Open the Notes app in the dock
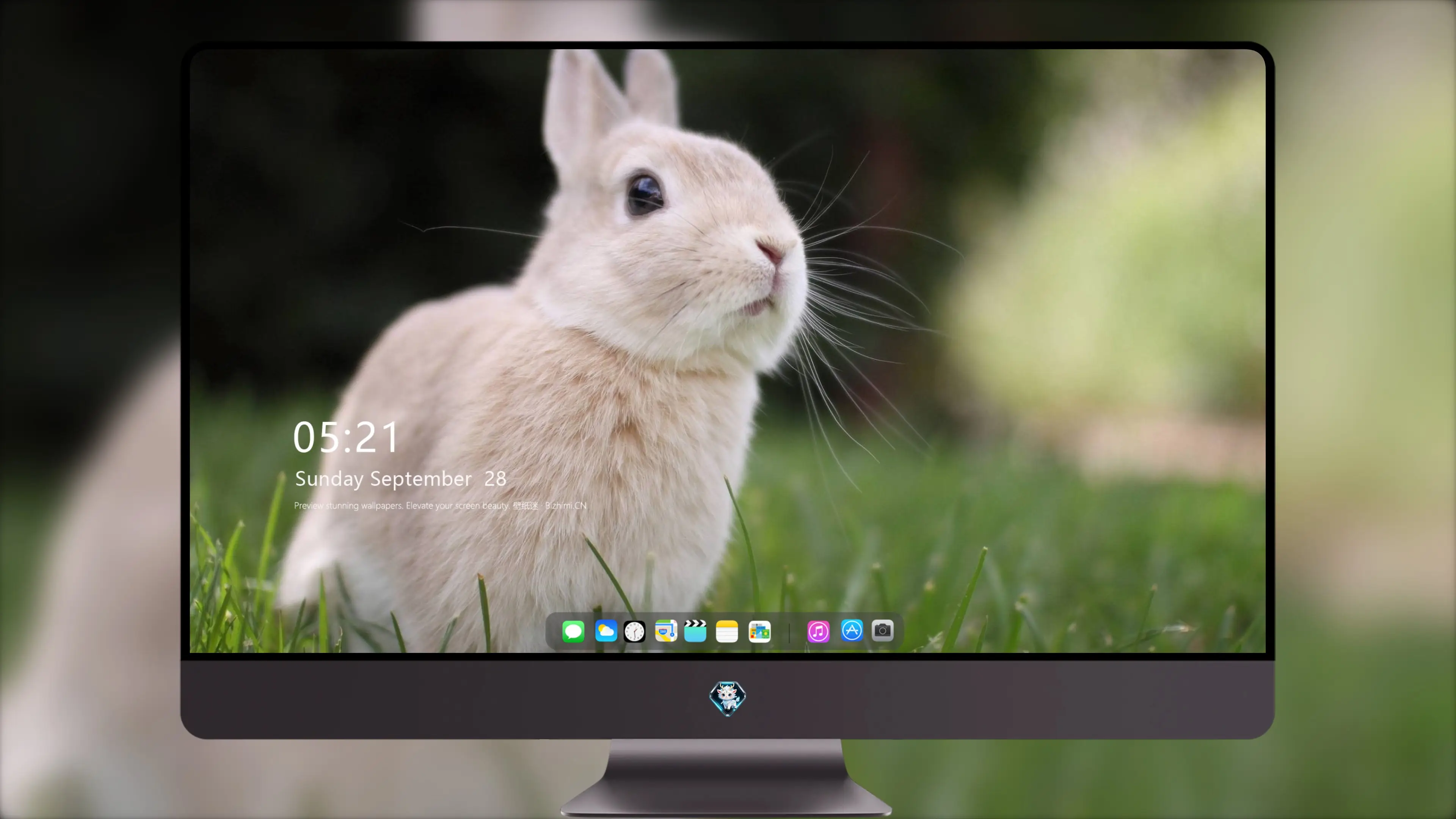This screenshot has height=819, width=1456. [727, 631]
